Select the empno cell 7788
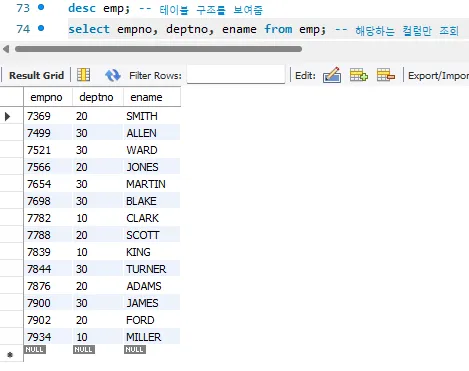This screenshot has height=371, width=469. point(48,235)
